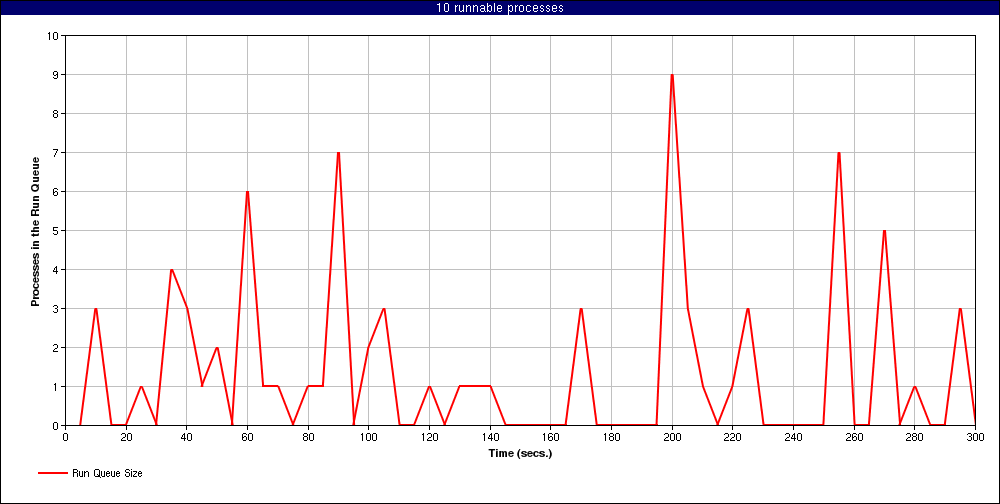Click the peak data point at 200 seconds
The width and height of the screenshot is (1000, 504).
tap(672, 75)
